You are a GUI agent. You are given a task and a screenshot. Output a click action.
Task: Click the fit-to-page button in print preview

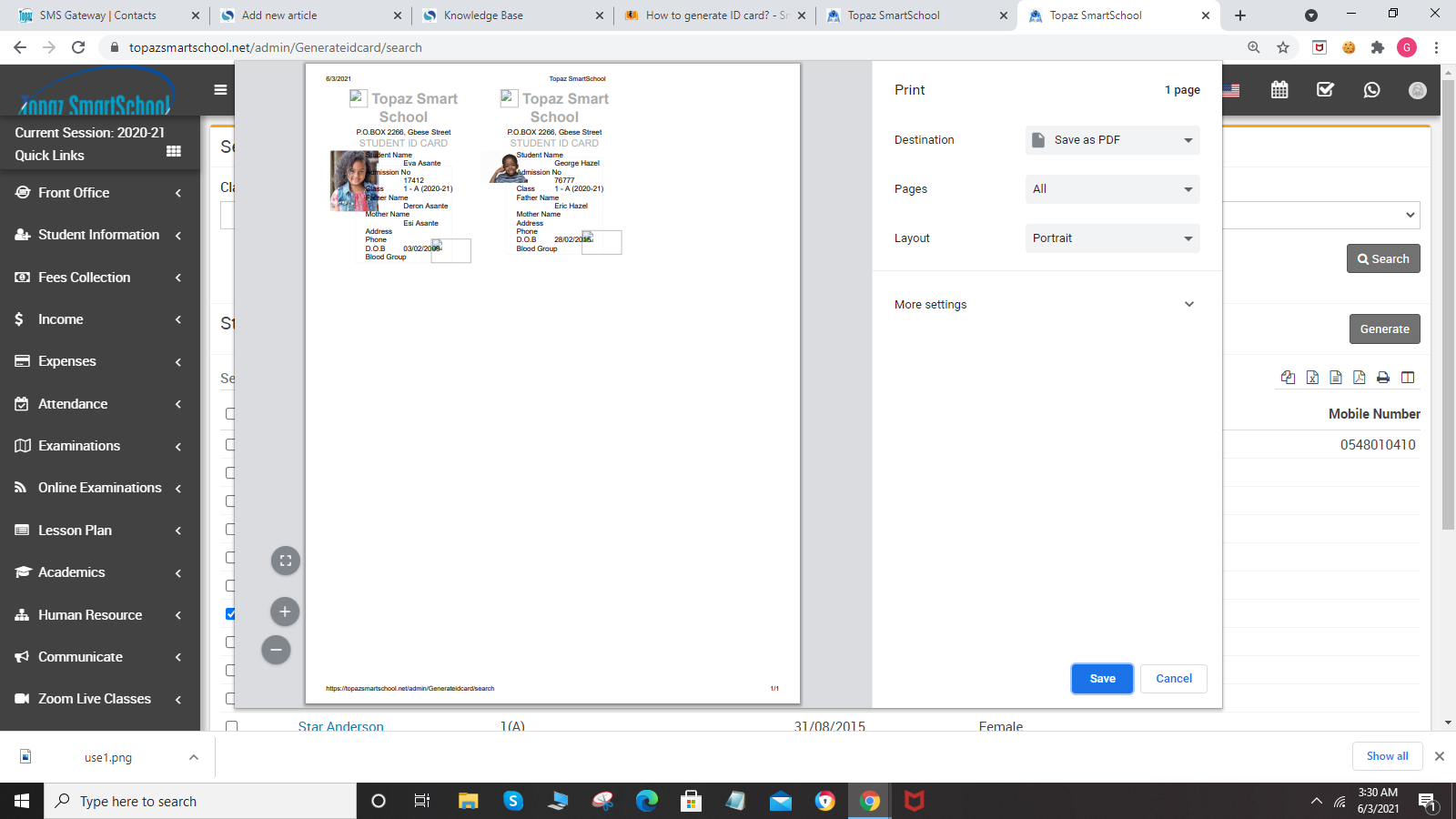tap(286, 561)
